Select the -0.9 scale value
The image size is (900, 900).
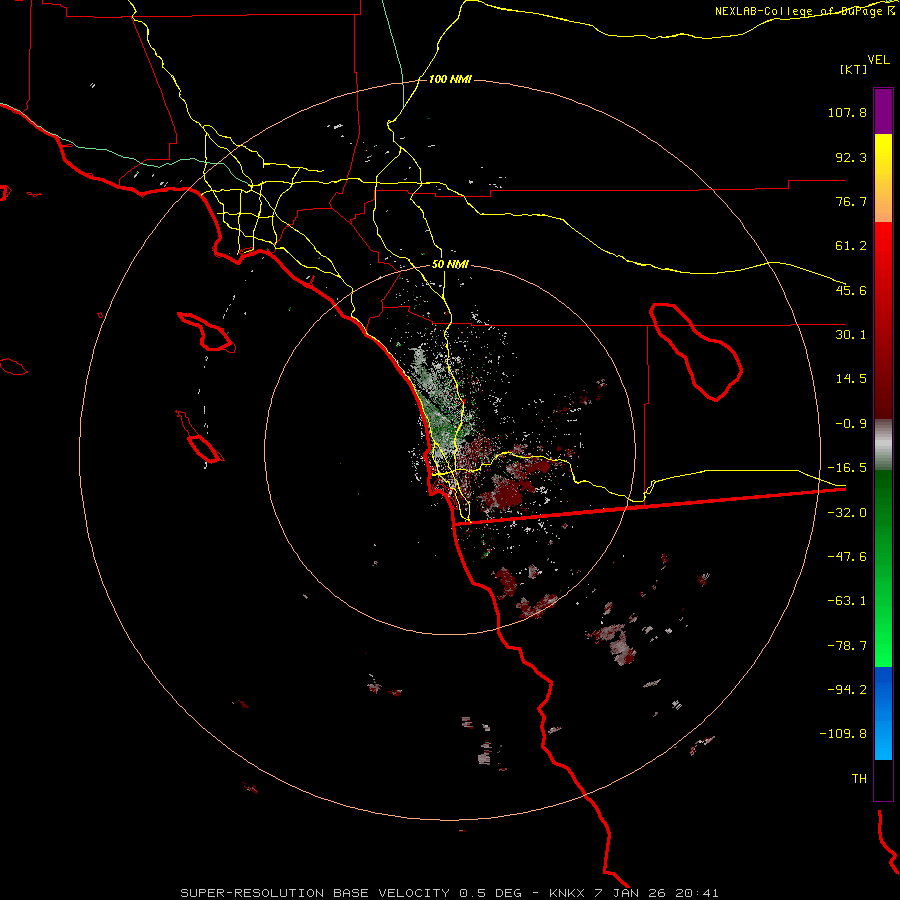click(851, 424)
